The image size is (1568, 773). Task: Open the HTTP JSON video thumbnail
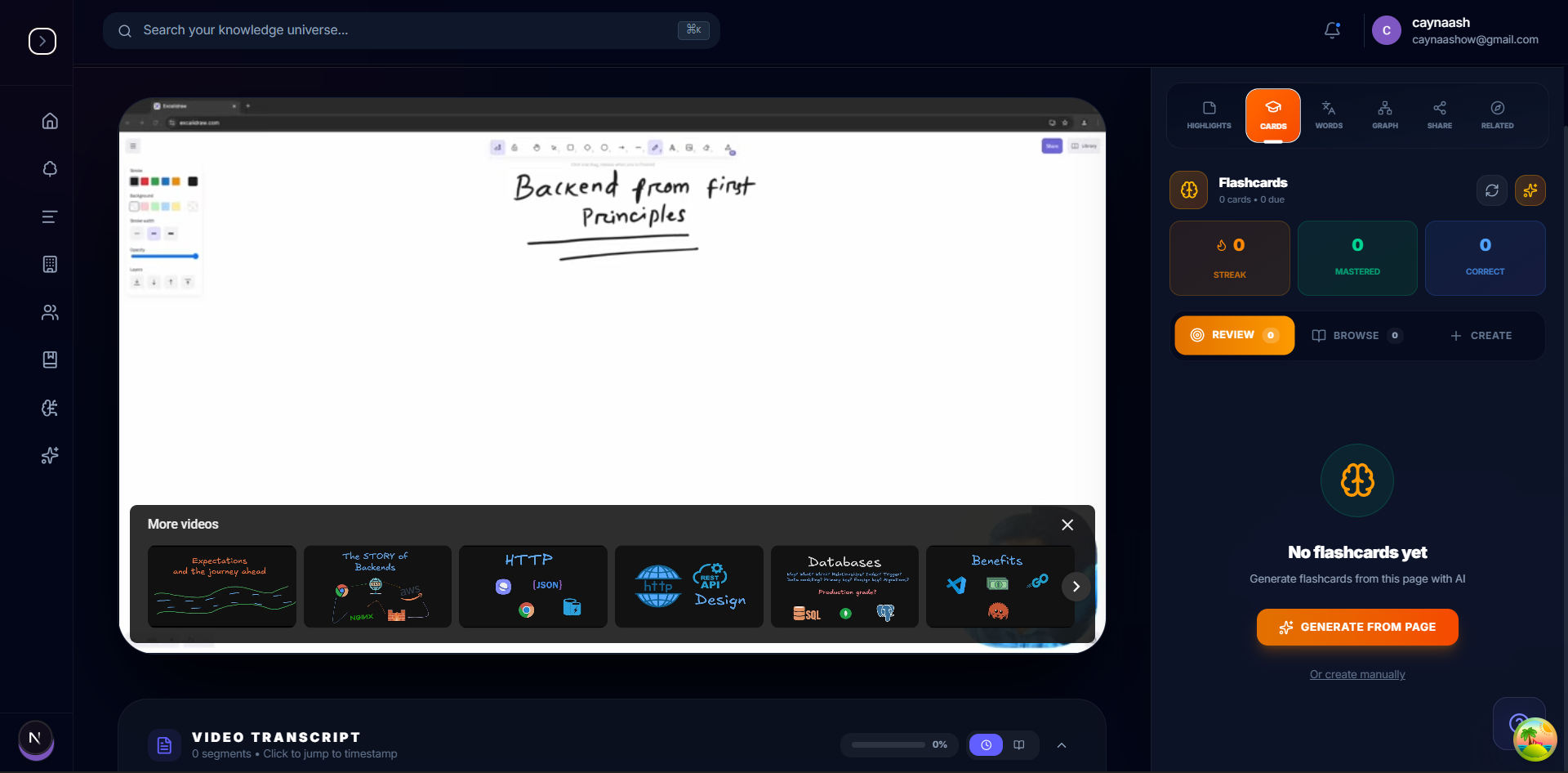pyautogui.click(x=532, y=586)
